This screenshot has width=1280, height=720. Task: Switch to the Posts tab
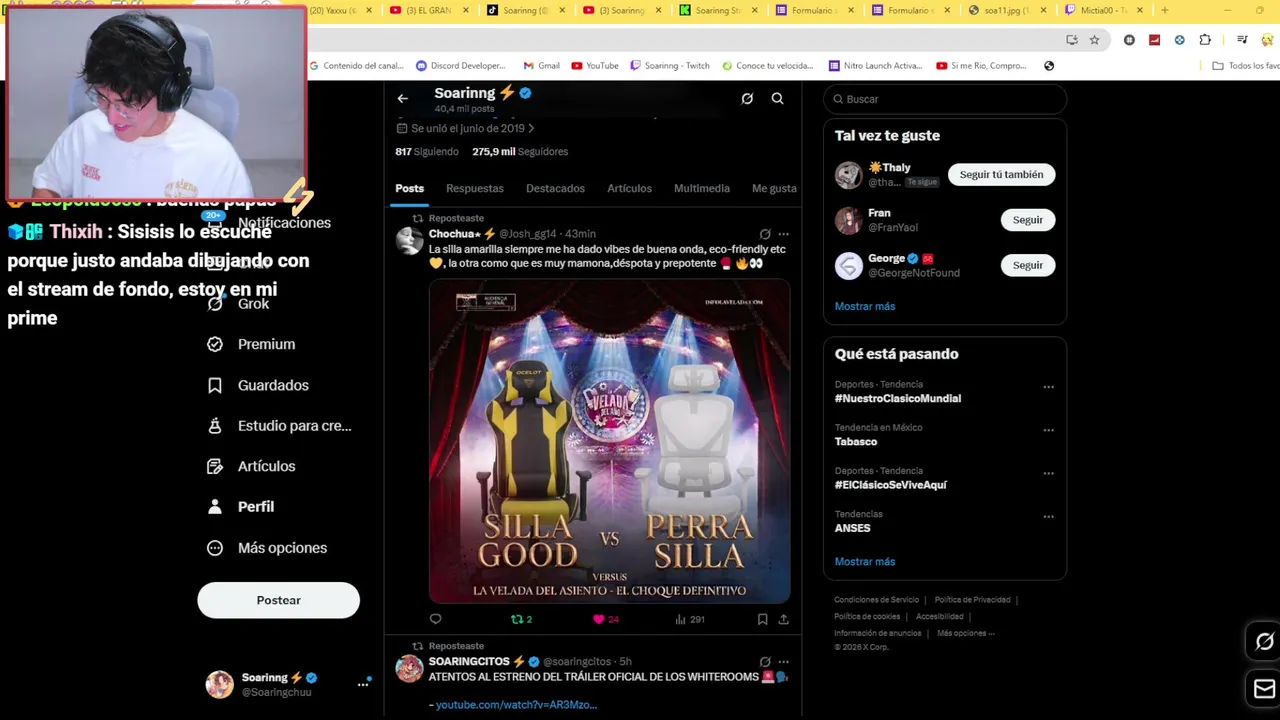click(409, 188)
